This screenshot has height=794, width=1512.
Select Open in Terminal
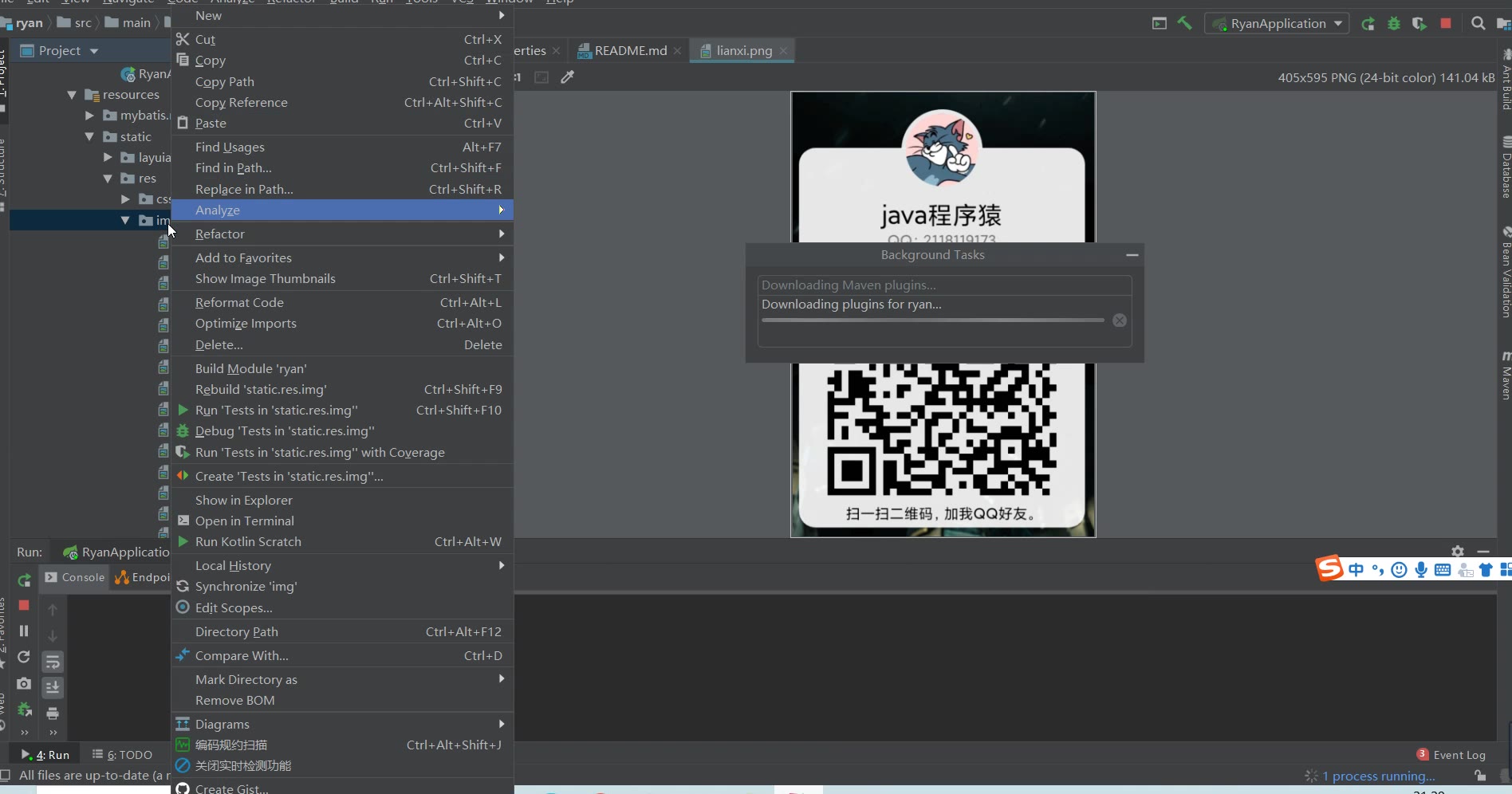342,521
